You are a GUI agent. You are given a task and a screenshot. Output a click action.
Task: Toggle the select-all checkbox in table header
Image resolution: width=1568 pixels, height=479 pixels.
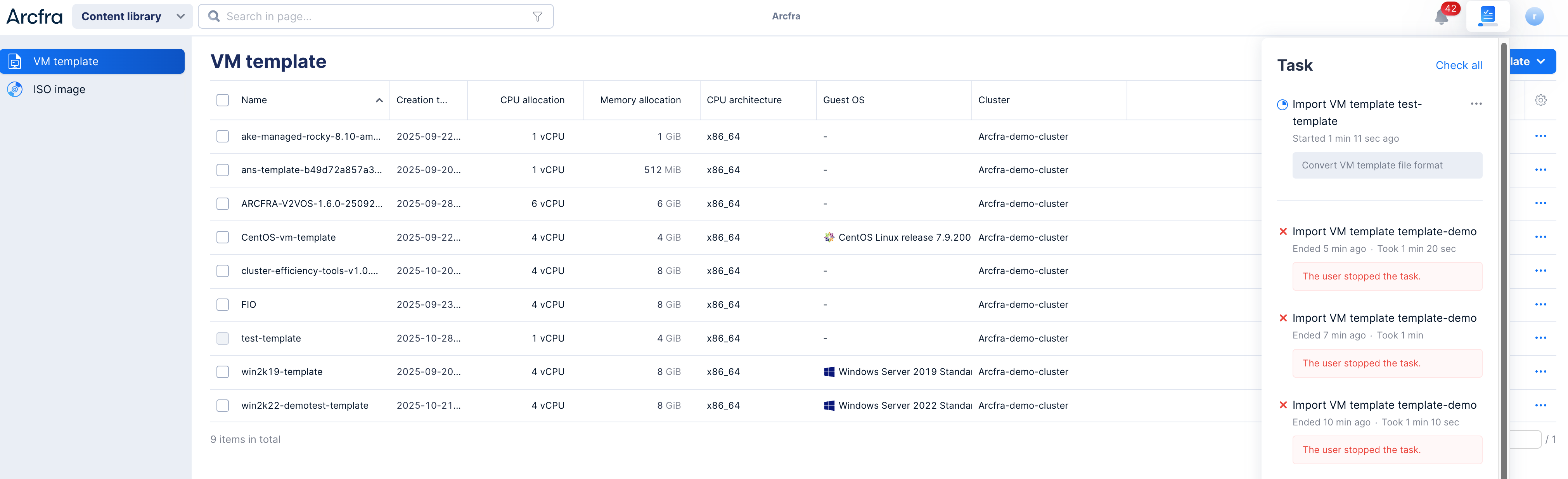click(x=223, y=100)
